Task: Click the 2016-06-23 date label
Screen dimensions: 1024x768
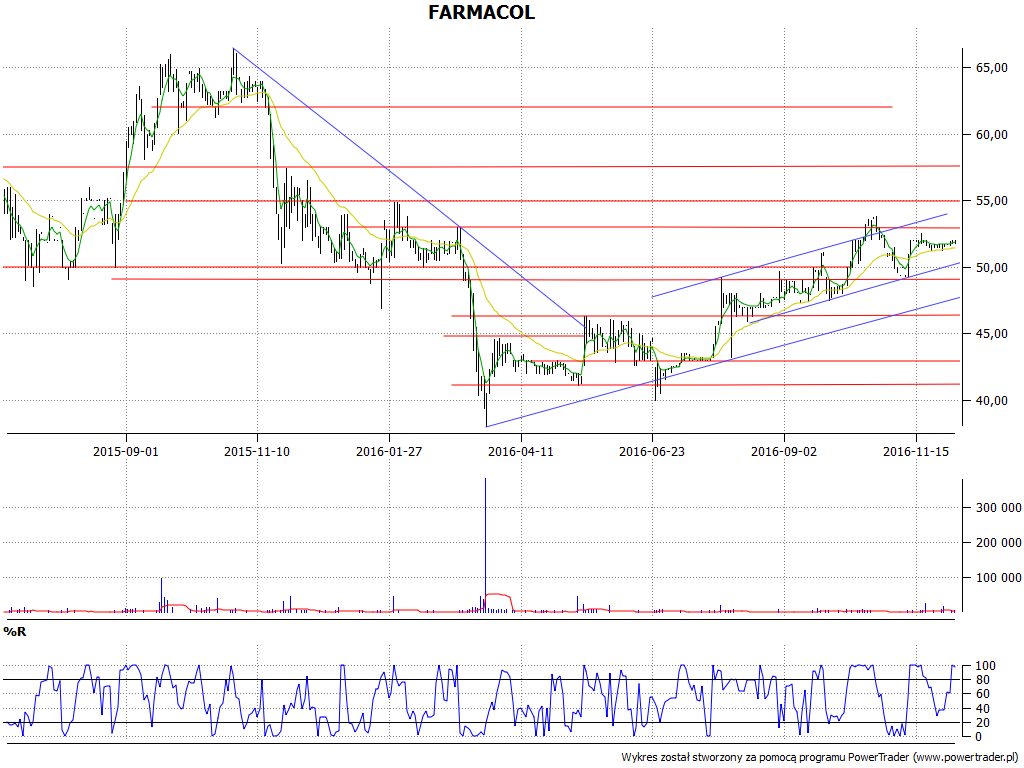Action: [x=652, y=451]
